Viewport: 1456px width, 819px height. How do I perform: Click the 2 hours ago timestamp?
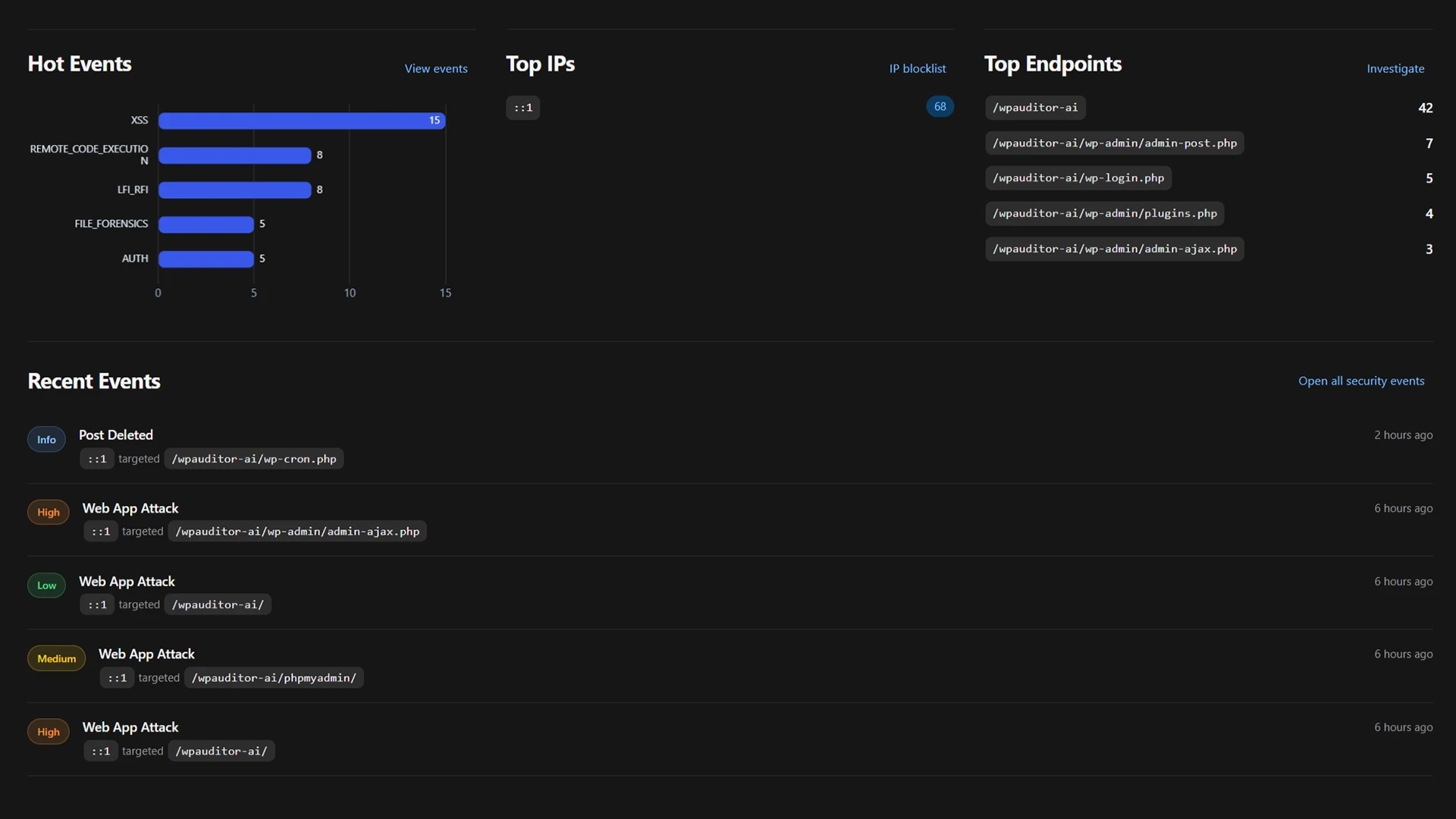[x=1404, y=435]
